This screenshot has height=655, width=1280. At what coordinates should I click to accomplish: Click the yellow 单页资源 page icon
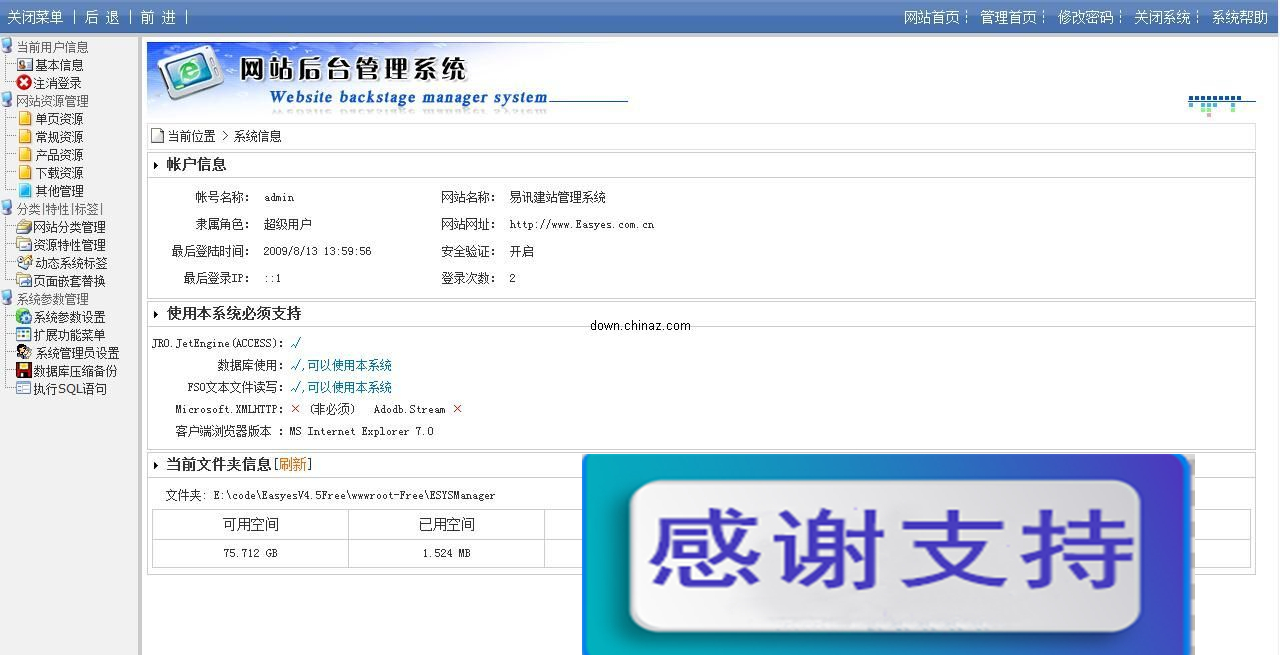coord(25,119)
